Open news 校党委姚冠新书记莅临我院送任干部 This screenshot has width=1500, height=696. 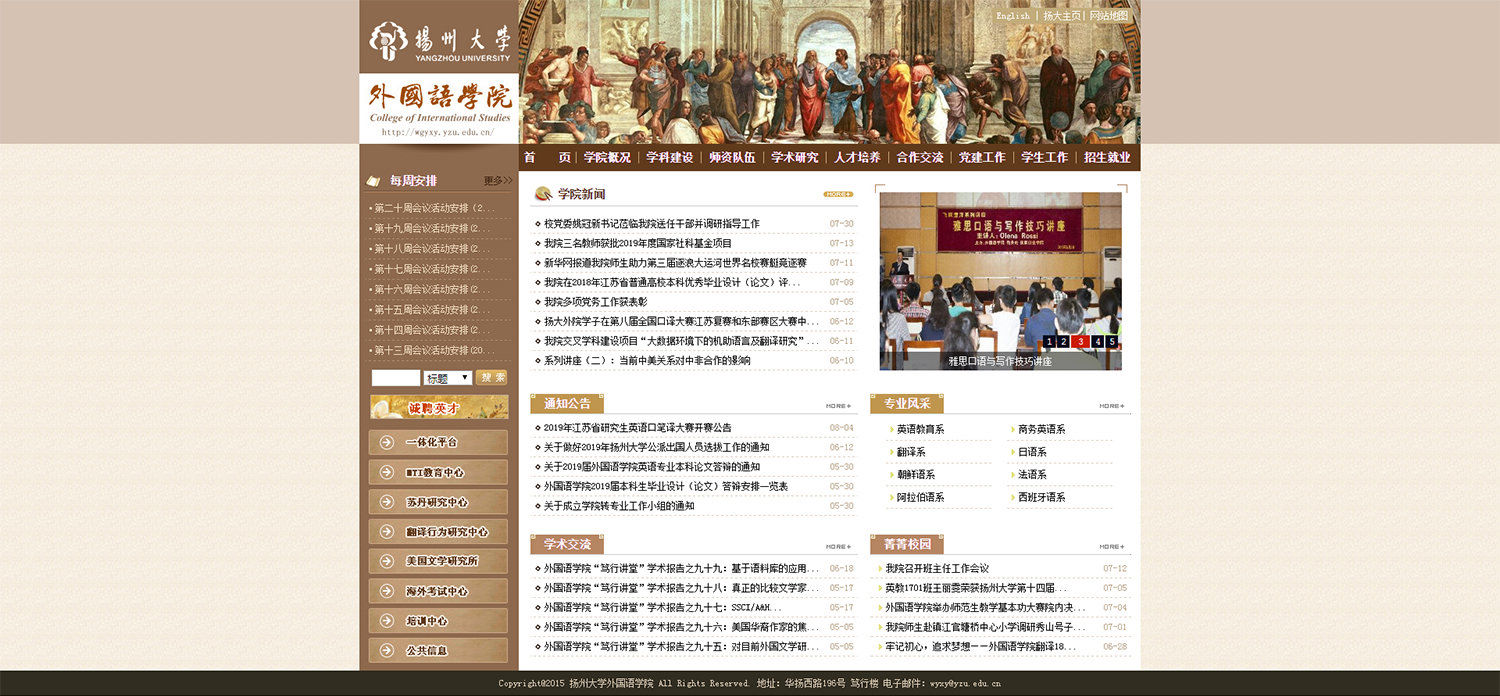coord(652,224)
